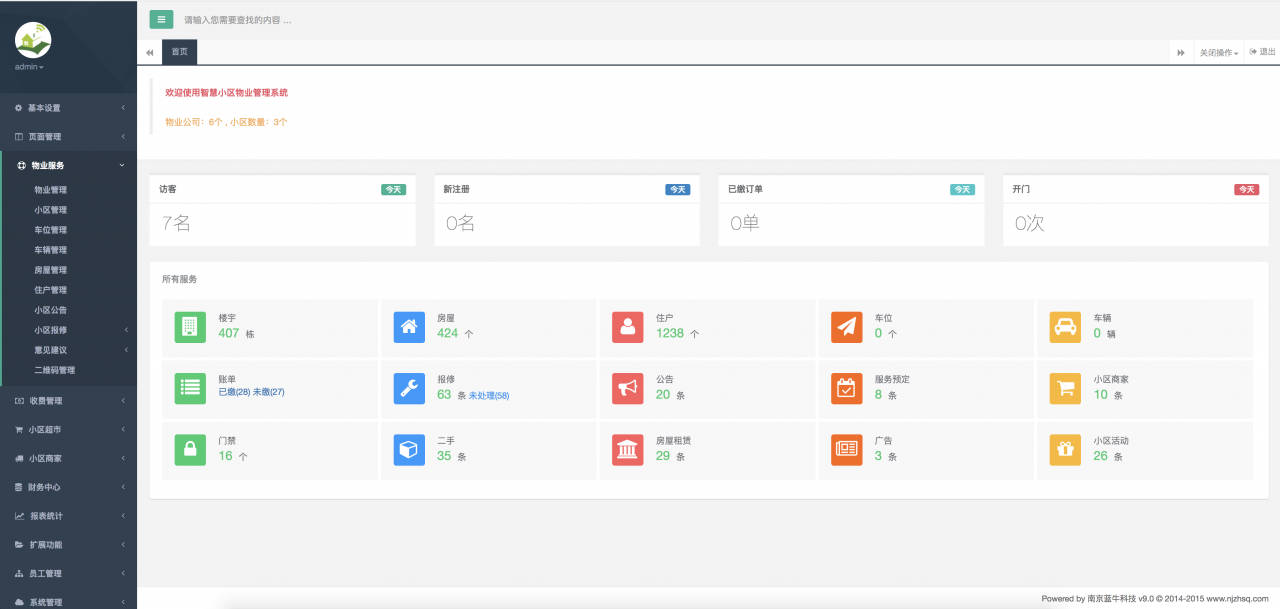Click the 1238 resident count

pyautogui.click(x=670, y=333)
